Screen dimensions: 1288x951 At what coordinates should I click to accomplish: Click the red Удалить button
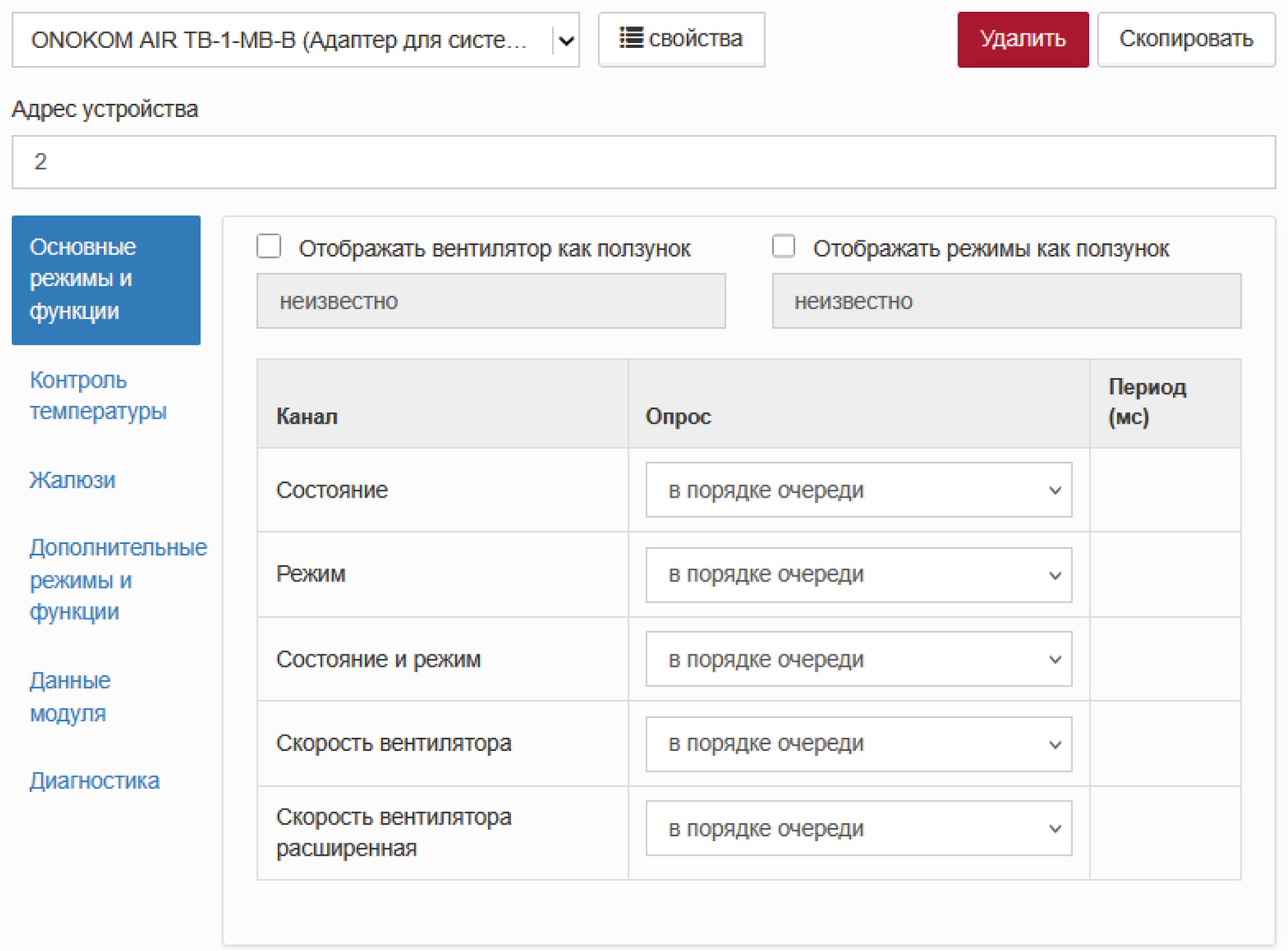1022,40
